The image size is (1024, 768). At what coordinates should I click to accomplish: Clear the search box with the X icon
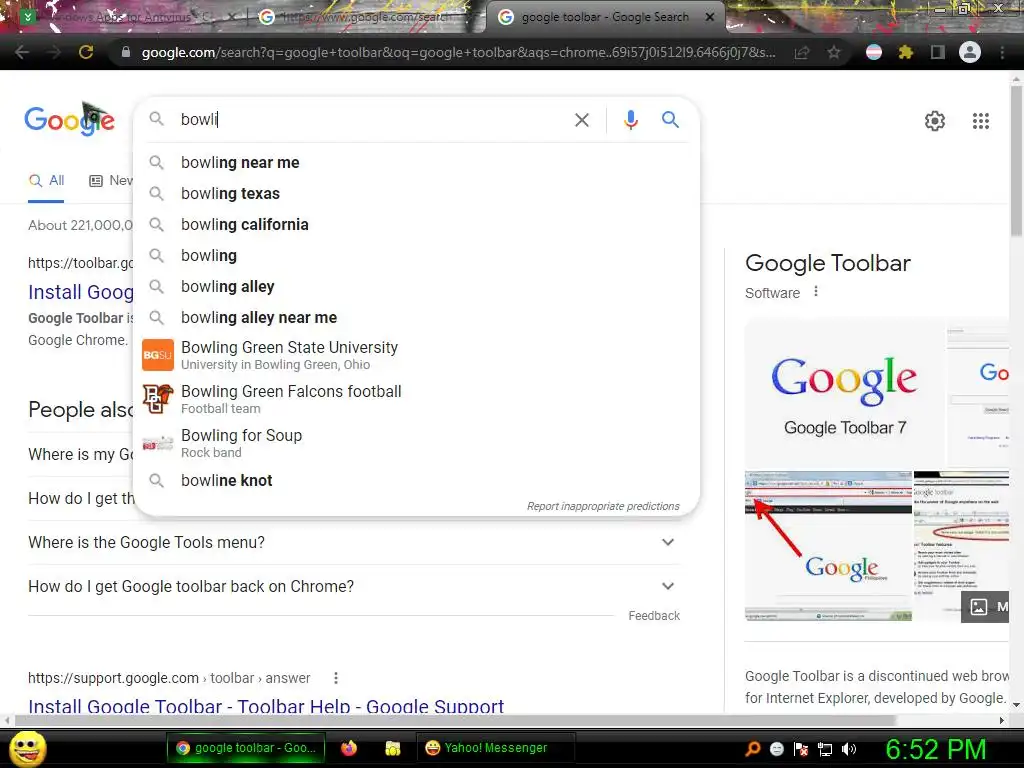pyautogui.click(x=581, y=120)
